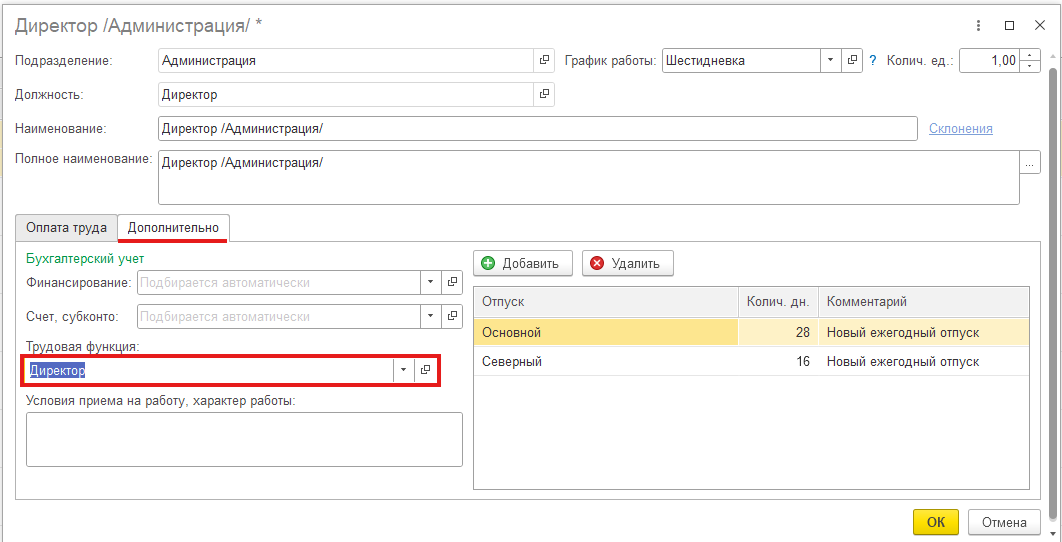
Task: Click the Полное наименование text area
Action: click(589, 178)
